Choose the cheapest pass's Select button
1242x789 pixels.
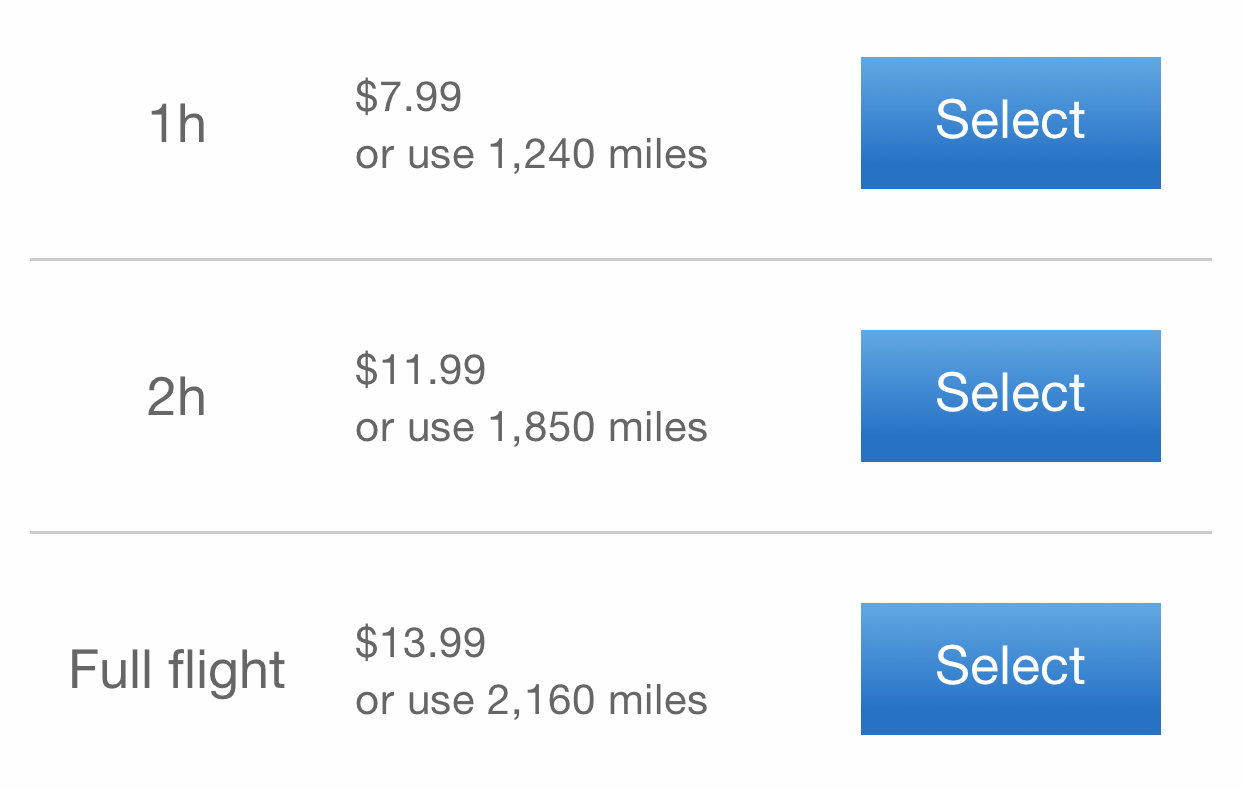tap(1010, 123)
